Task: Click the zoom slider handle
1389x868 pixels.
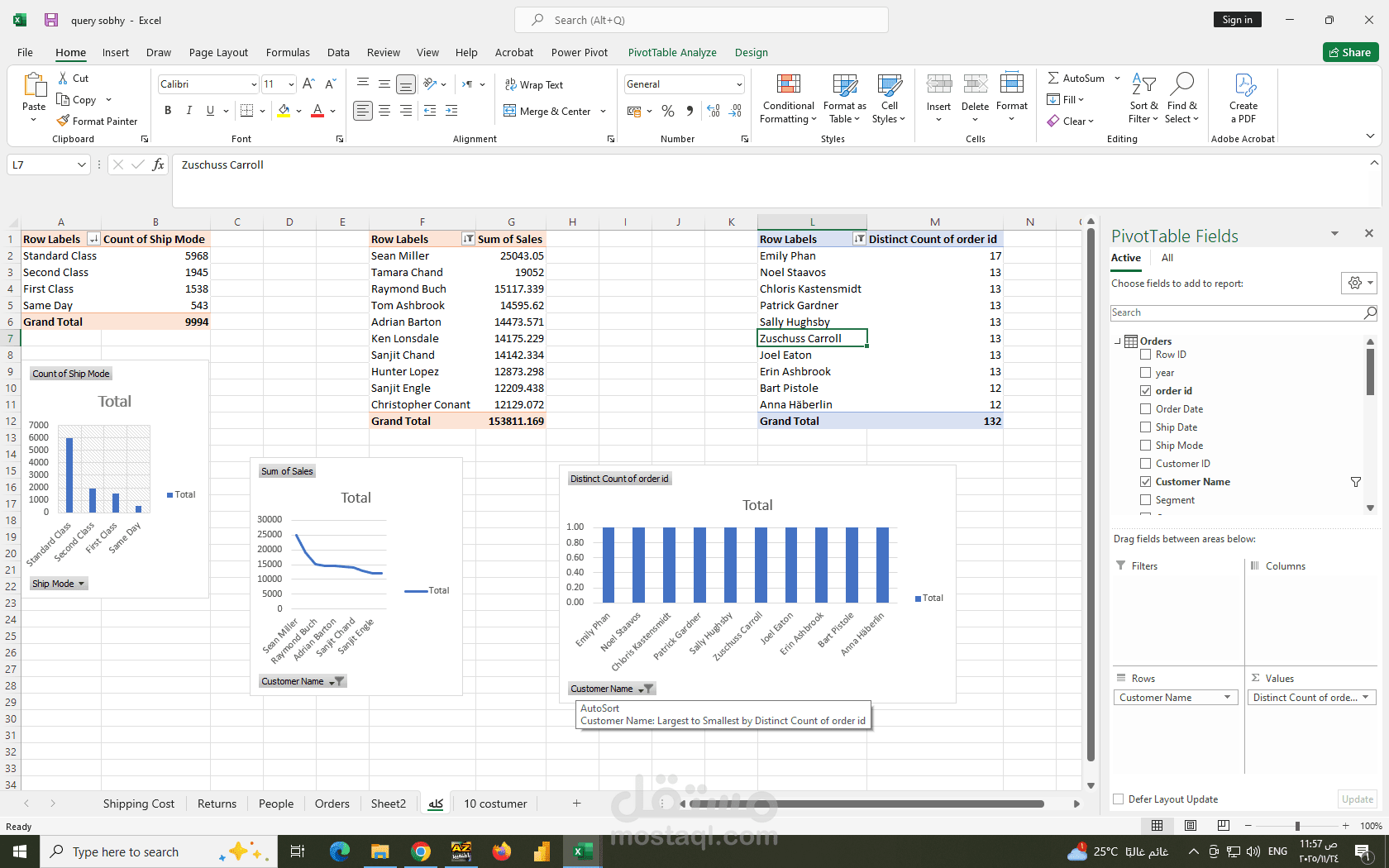Action: (1297, 826)
